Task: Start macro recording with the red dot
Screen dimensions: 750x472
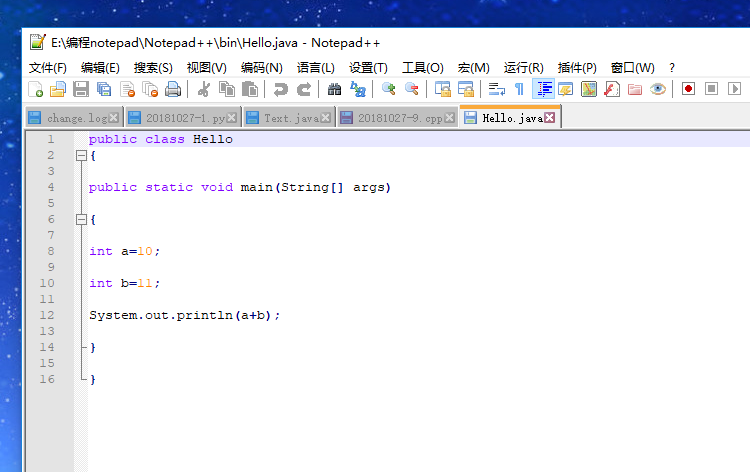Action: [x=688, y=89]
